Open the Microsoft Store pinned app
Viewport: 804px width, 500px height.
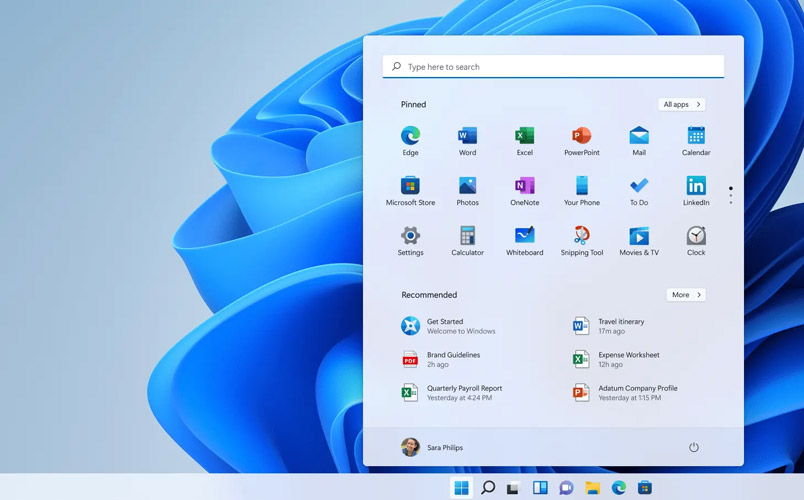tap(410, 186)
